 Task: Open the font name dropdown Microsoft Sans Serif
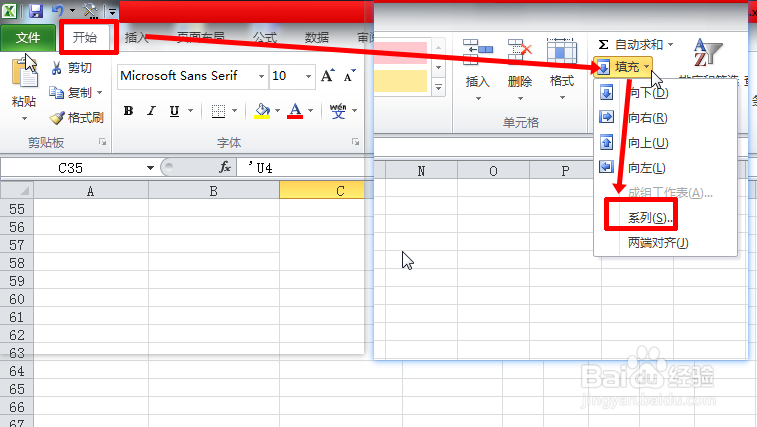(261, 76)
